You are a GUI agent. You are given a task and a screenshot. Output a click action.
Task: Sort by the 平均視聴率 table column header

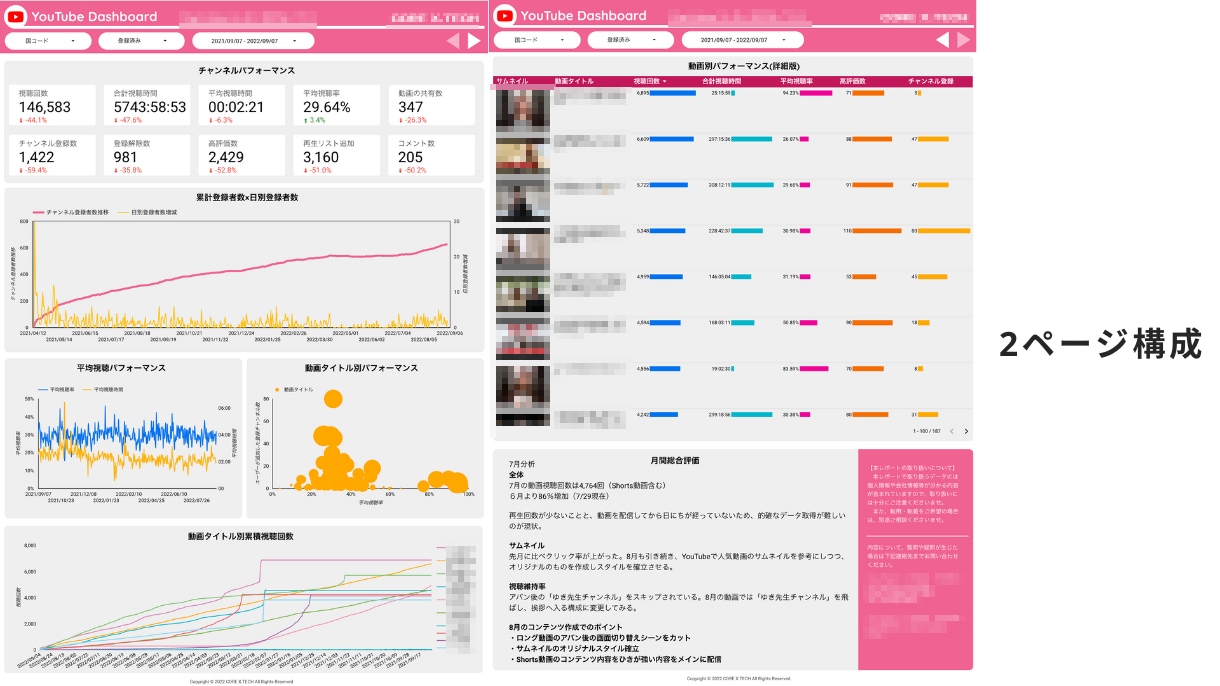click(x=796, y=81)
